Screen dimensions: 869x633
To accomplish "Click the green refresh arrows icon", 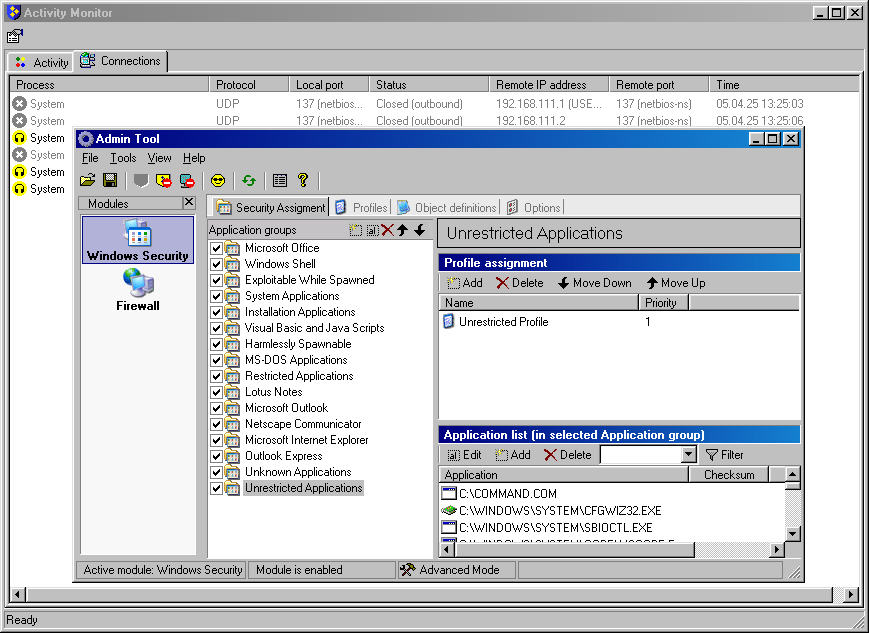I will coord(249,181).
